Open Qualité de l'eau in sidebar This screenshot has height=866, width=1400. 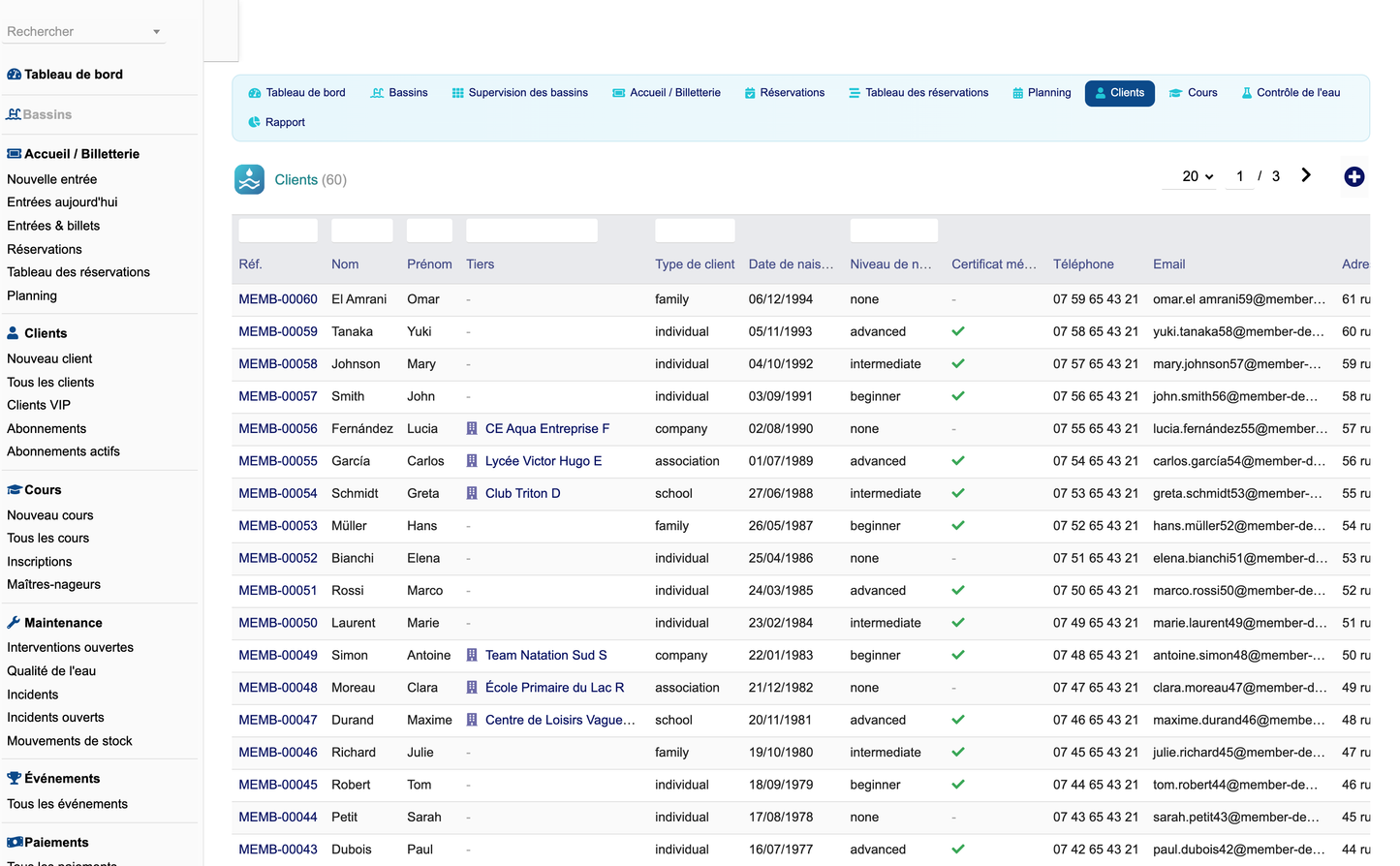[x=51, y=670]
